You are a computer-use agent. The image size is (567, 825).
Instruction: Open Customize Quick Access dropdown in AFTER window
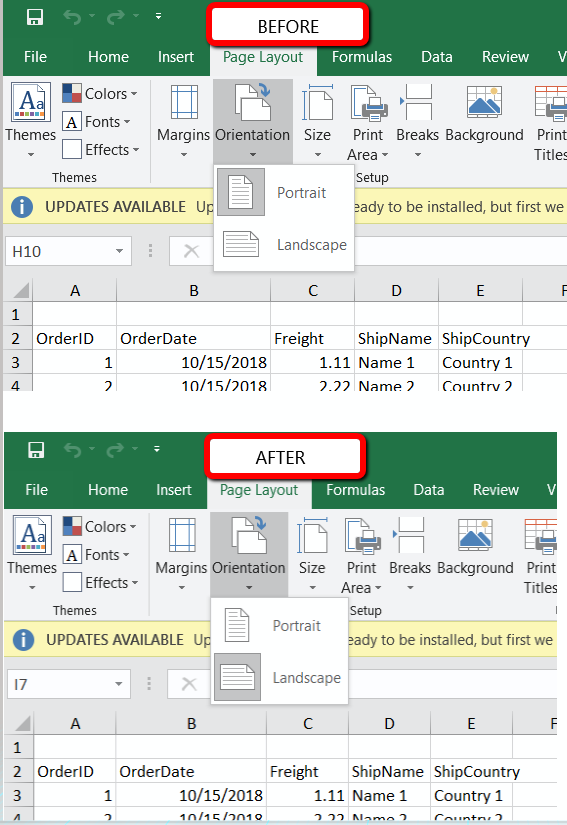(157, 449)
